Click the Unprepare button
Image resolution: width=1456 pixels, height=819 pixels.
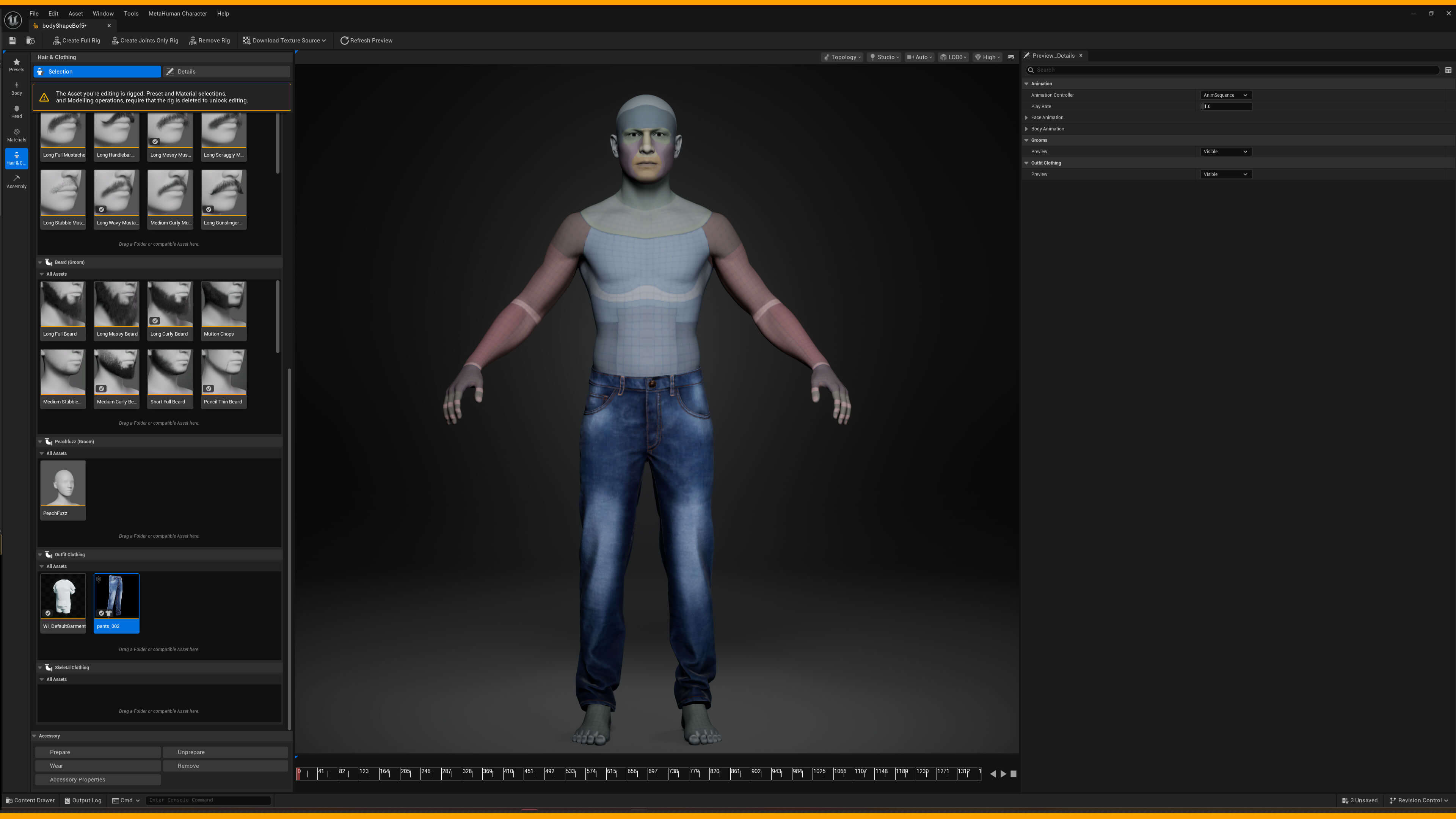pyautogui.click(x=226, y=752)
